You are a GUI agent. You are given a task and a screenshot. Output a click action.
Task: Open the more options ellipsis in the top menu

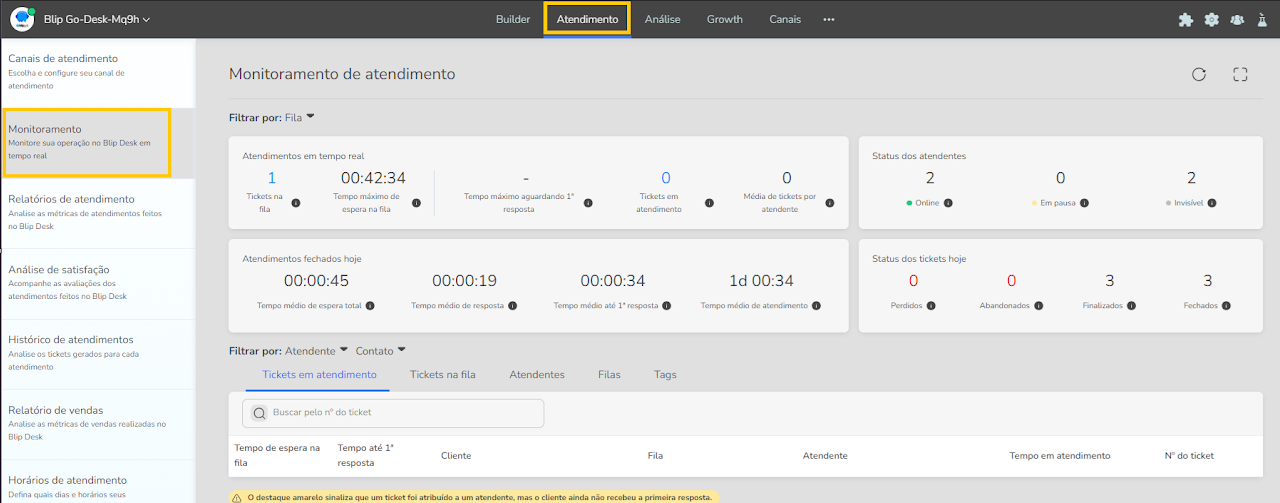(x=829, y=19)
